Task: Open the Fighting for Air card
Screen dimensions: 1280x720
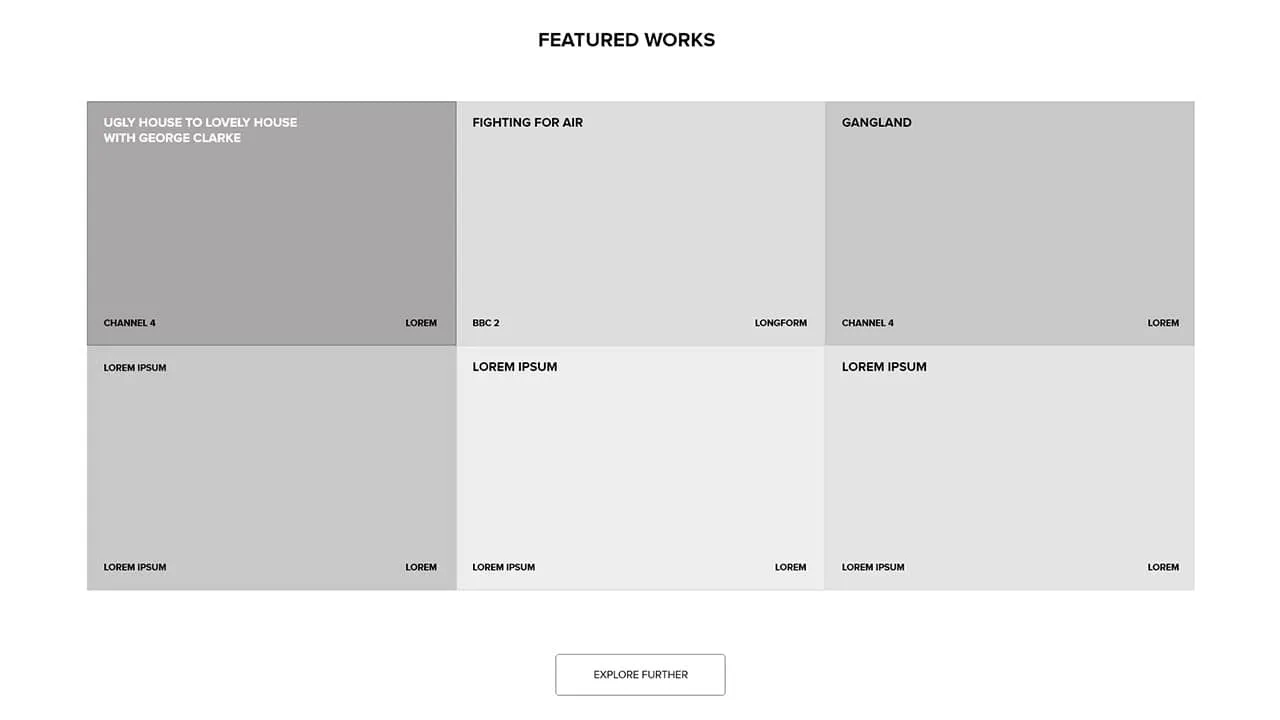Action: 640,225
